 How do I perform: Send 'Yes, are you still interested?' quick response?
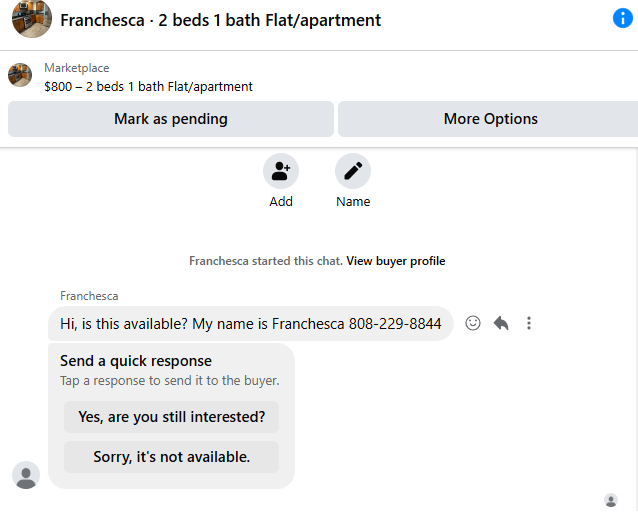click(171, 417)
